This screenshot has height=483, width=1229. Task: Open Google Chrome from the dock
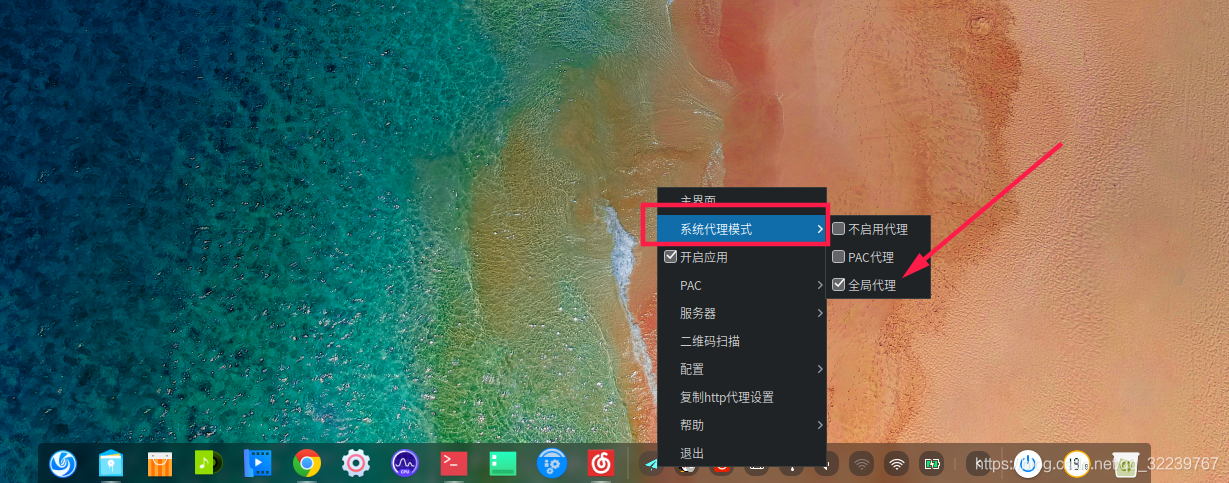[x=307, y=463]
